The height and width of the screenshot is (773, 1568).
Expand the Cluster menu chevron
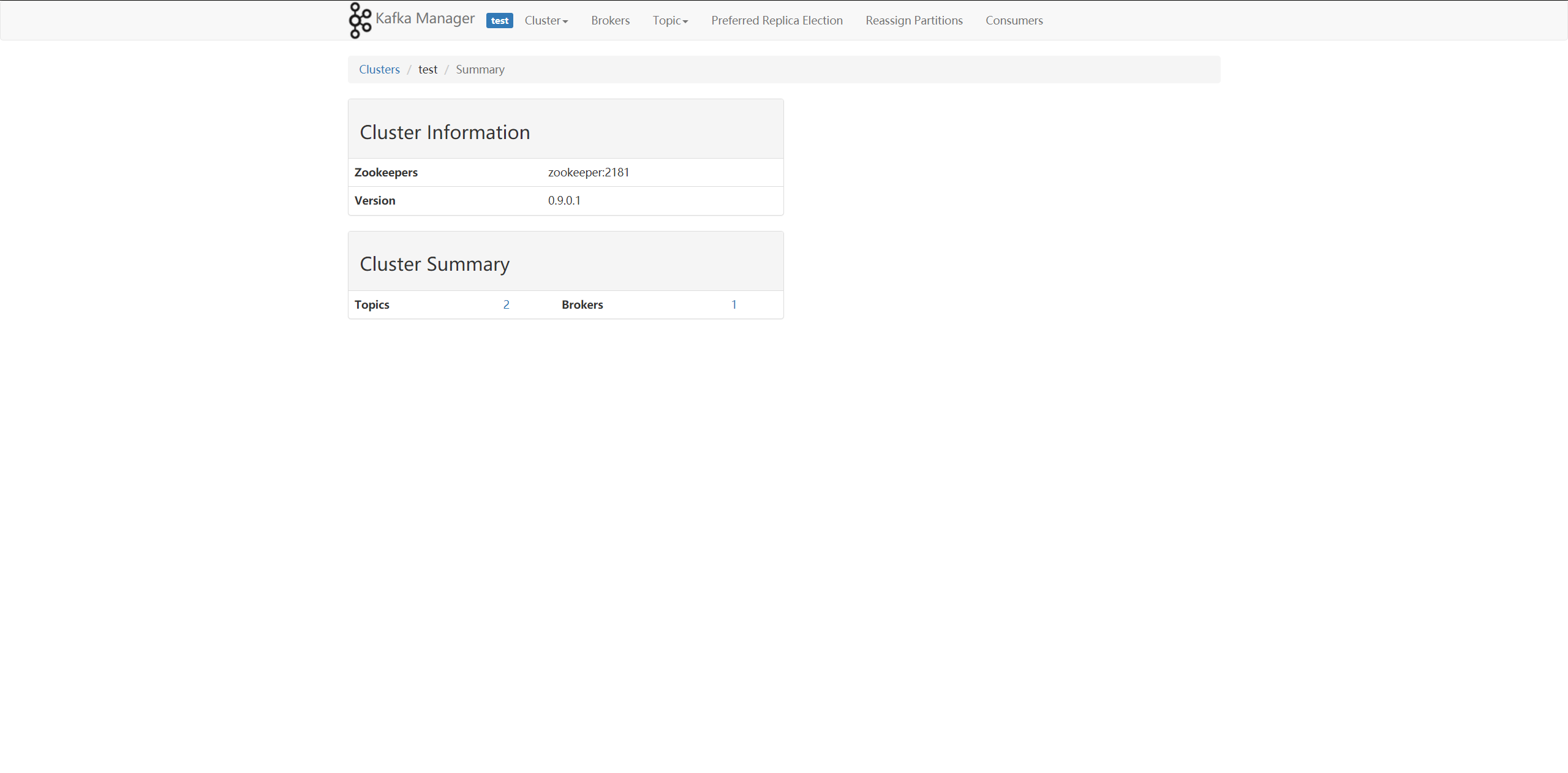click(565, 21)
